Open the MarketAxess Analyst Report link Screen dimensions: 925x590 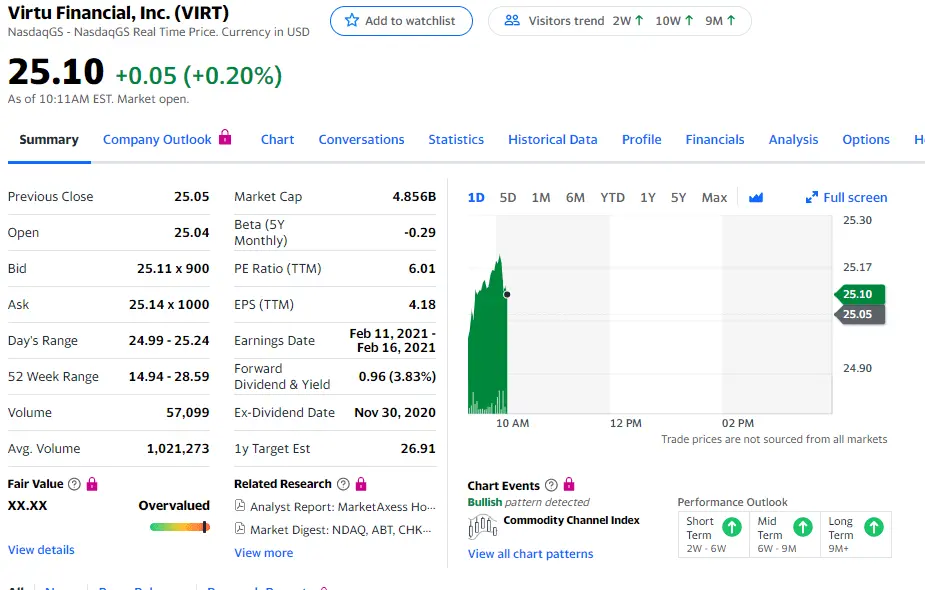pos(335,507)
